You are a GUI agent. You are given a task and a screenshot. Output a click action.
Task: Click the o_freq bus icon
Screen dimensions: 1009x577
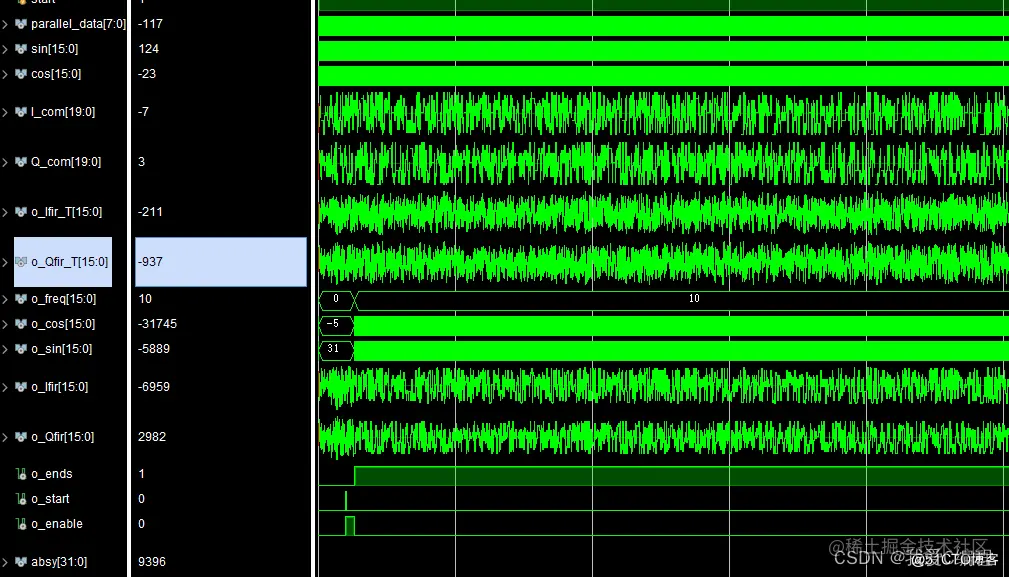coord(21,299)
